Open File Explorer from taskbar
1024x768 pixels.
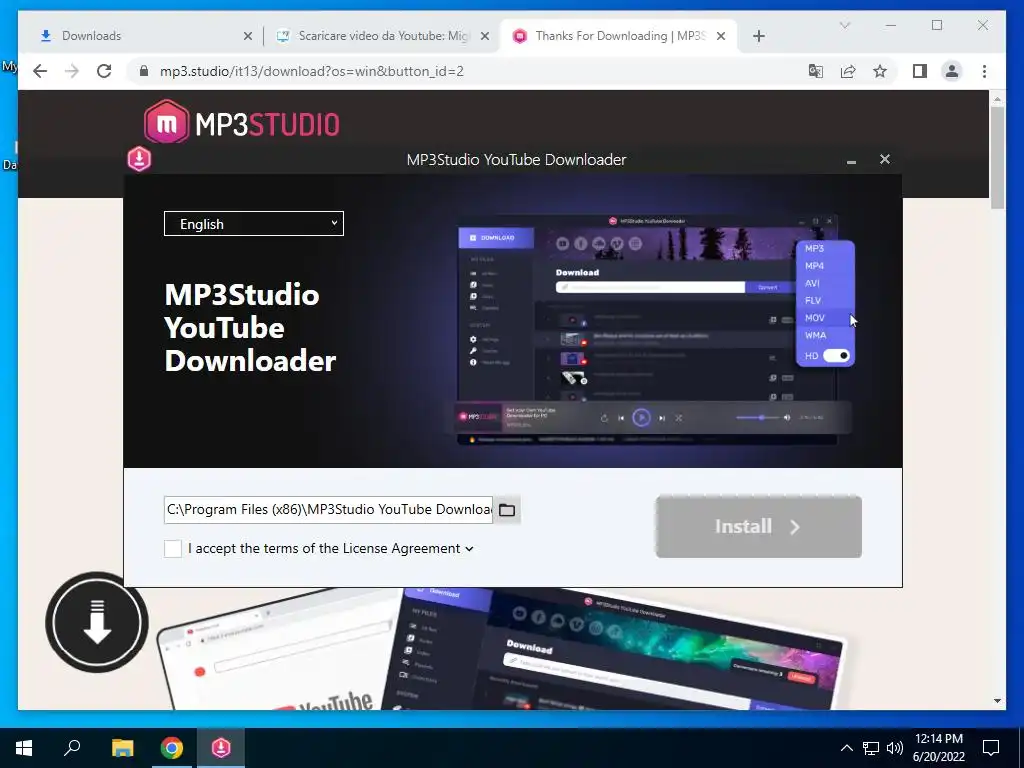pos(122,748)
